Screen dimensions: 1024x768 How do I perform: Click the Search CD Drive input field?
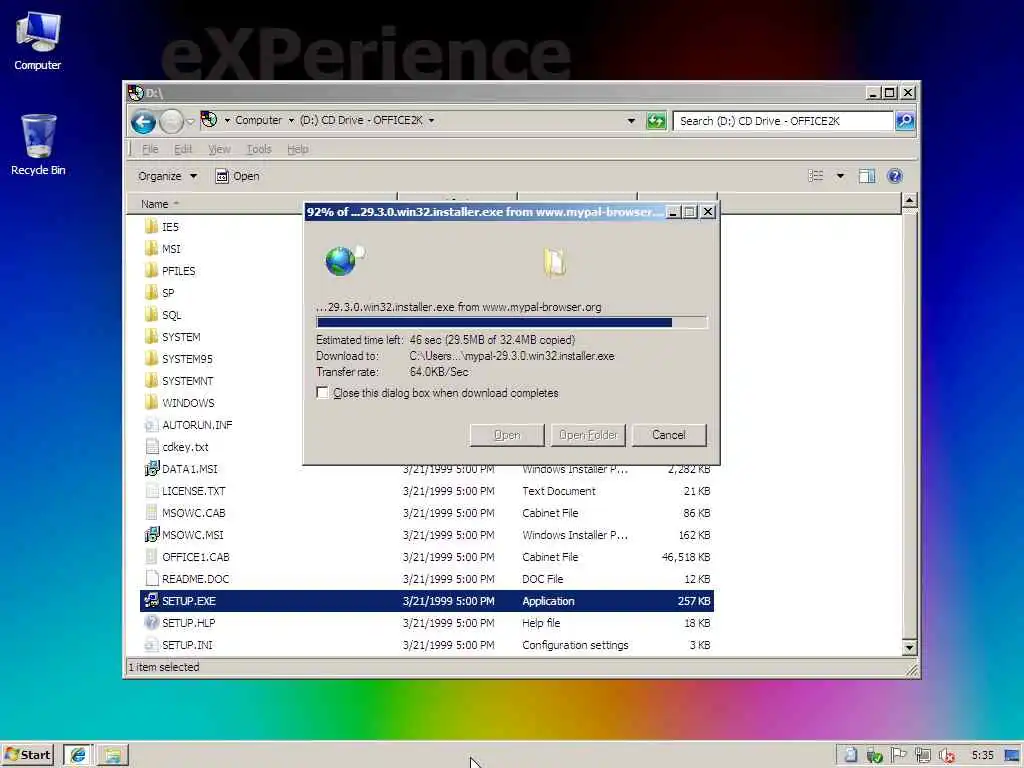click(x=782, y=121)
